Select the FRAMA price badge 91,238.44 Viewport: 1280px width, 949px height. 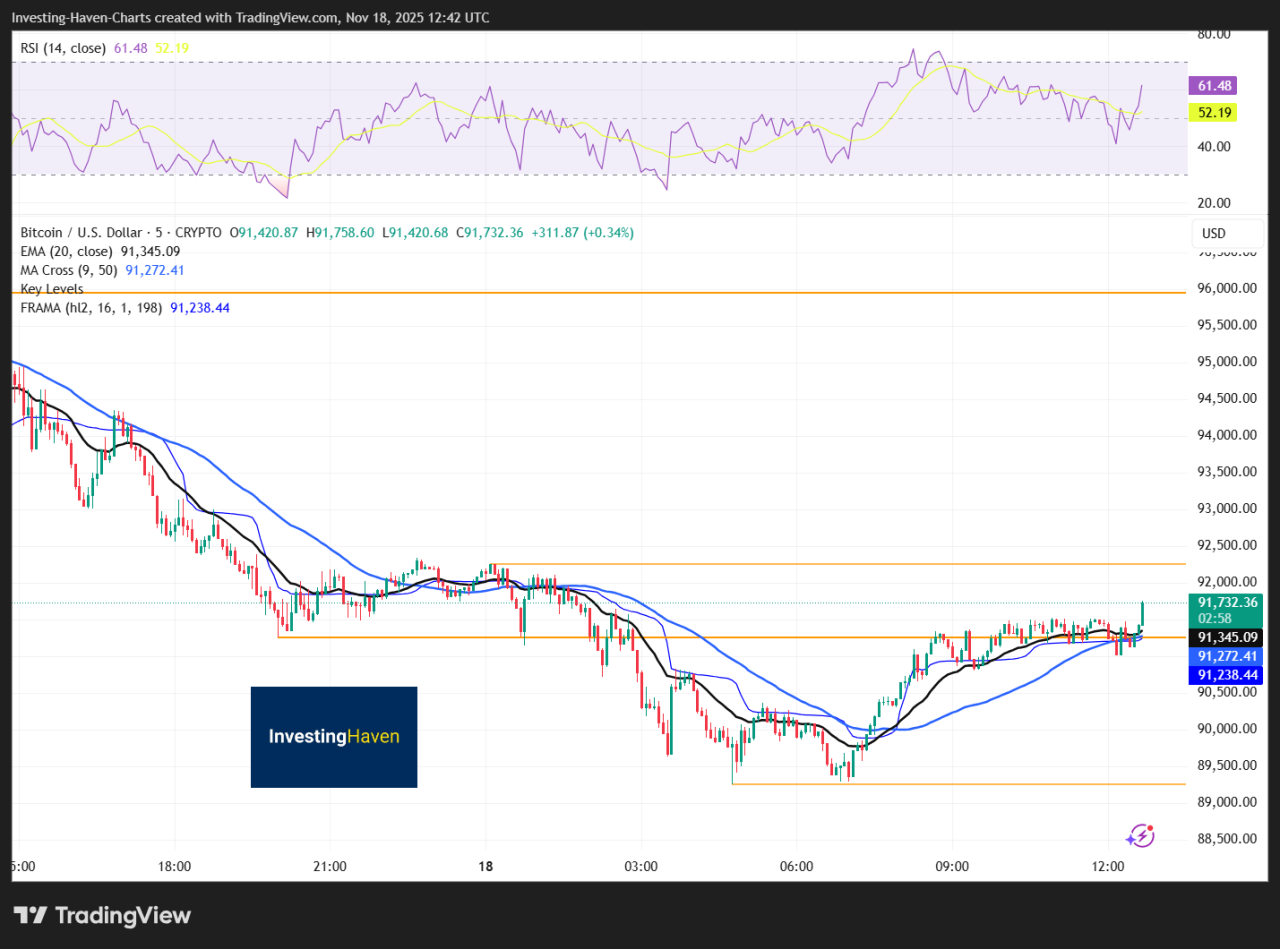(x=1226, y=675)
